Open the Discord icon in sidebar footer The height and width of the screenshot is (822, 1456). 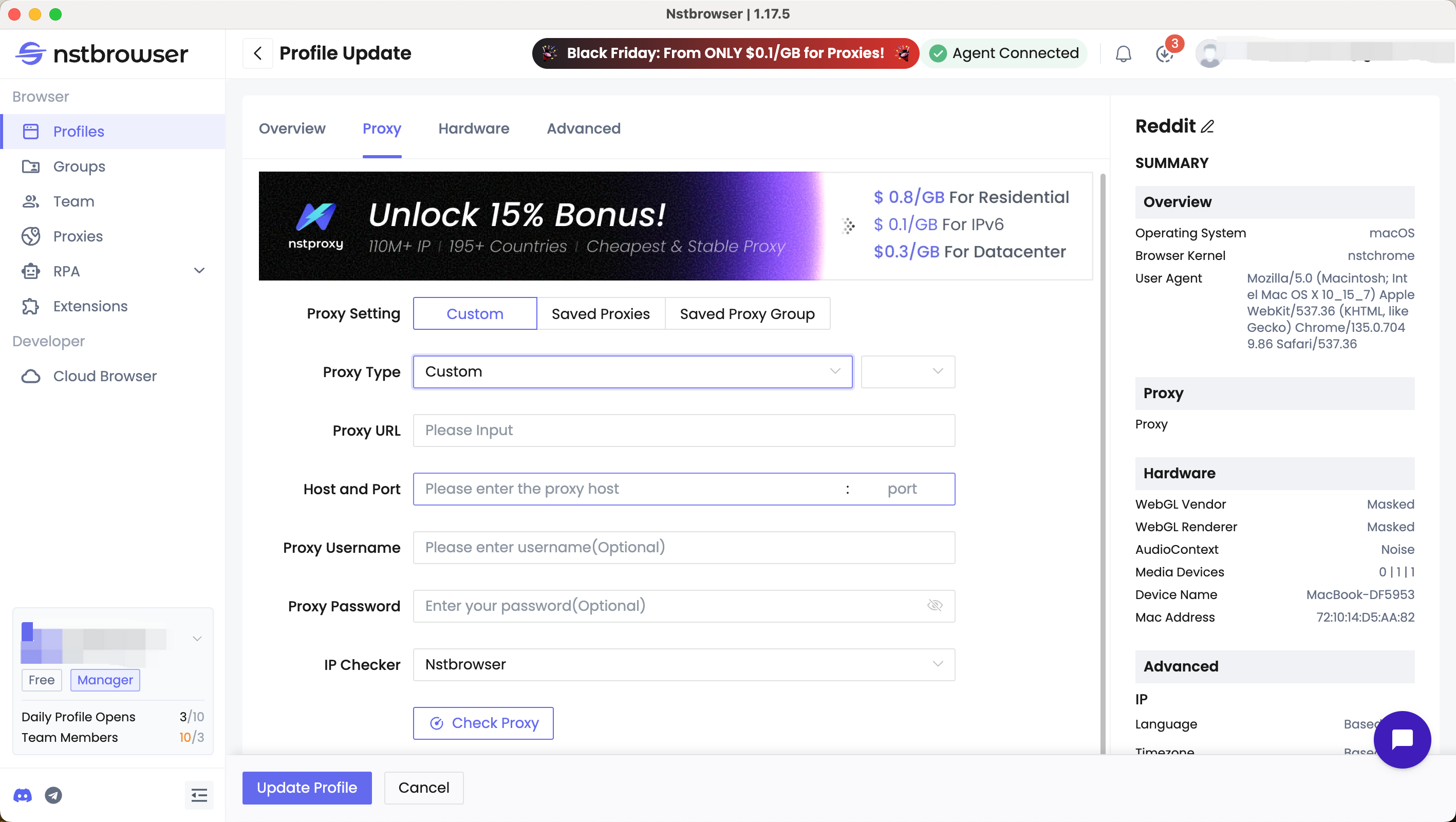point(23,795)
